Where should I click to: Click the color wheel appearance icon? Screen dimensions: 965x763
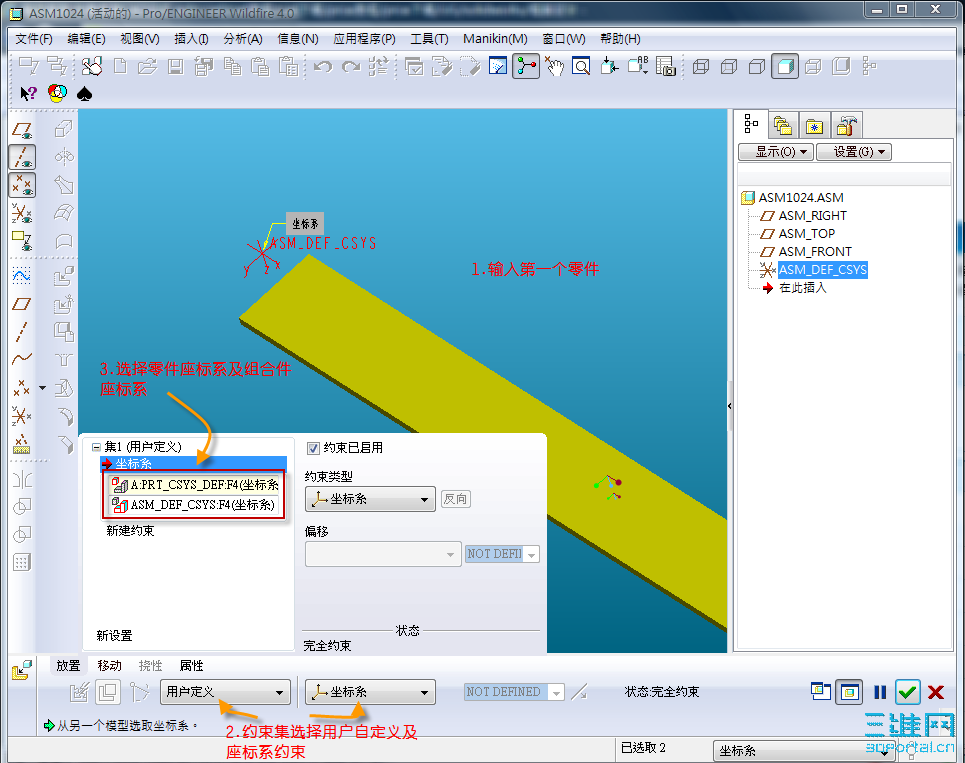(57, 94)
